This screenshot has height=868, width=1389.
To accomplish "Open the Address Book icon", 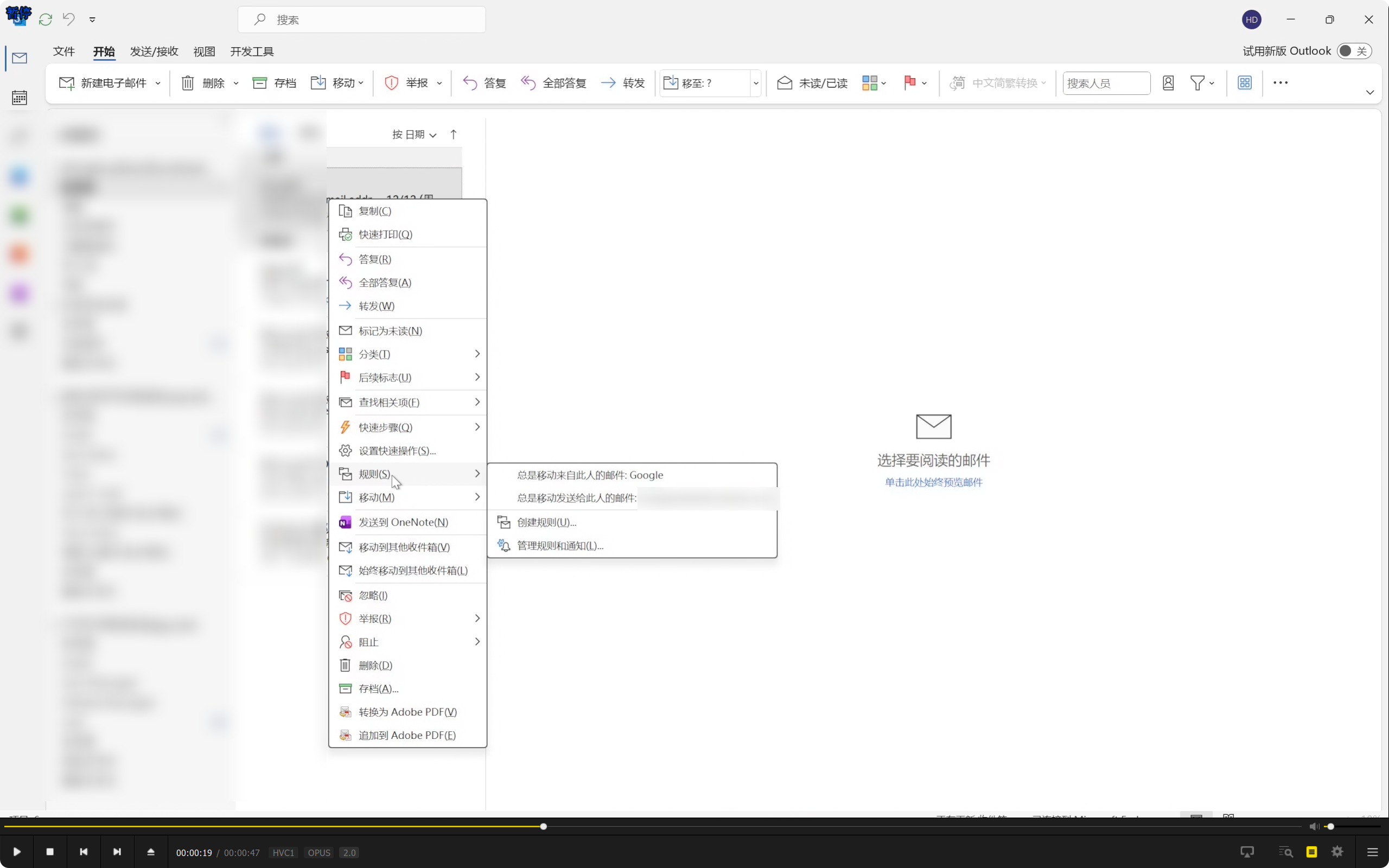I will point(1168,82).
